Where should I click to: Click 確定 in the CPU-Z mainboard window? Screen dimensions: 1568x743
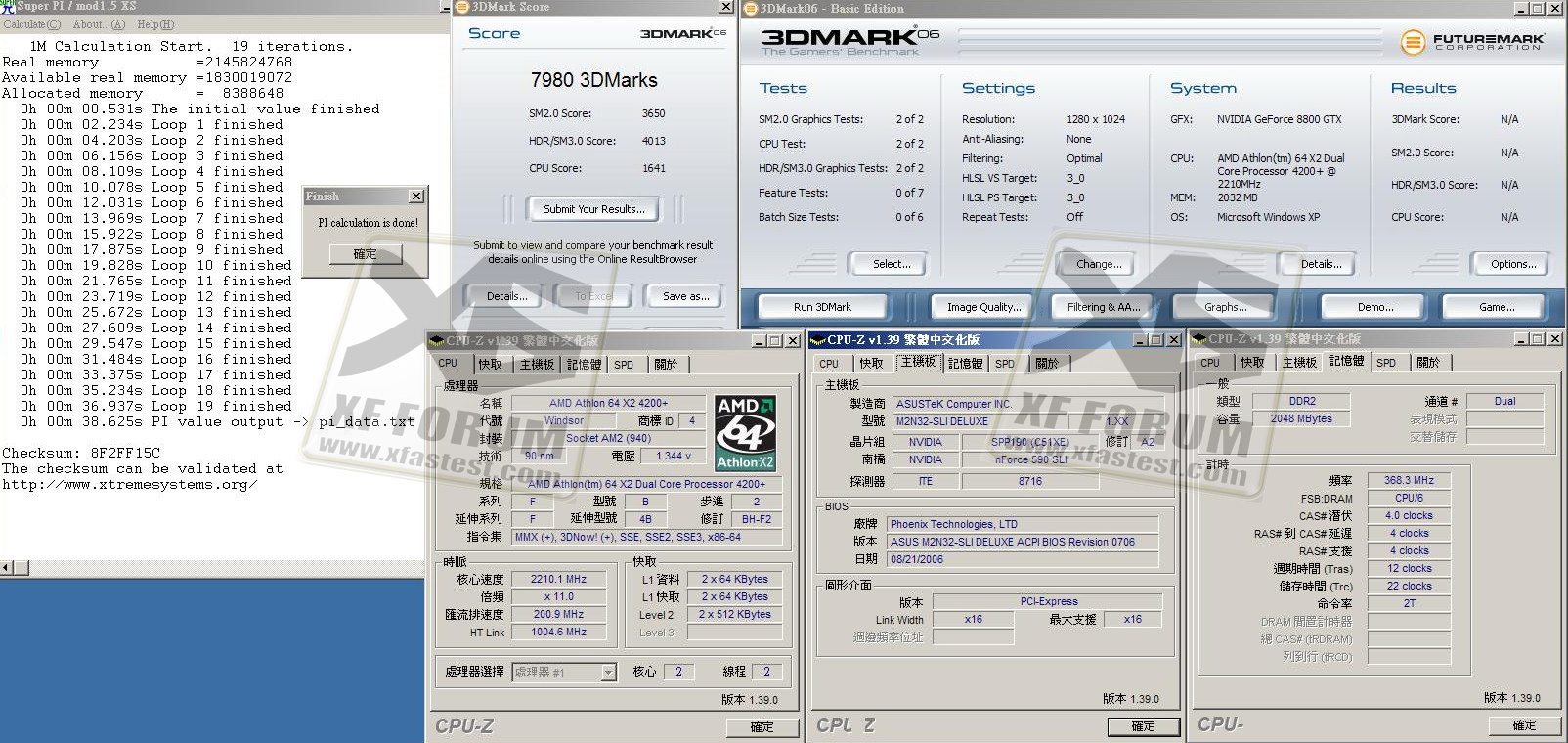[x=1143, y=726]
